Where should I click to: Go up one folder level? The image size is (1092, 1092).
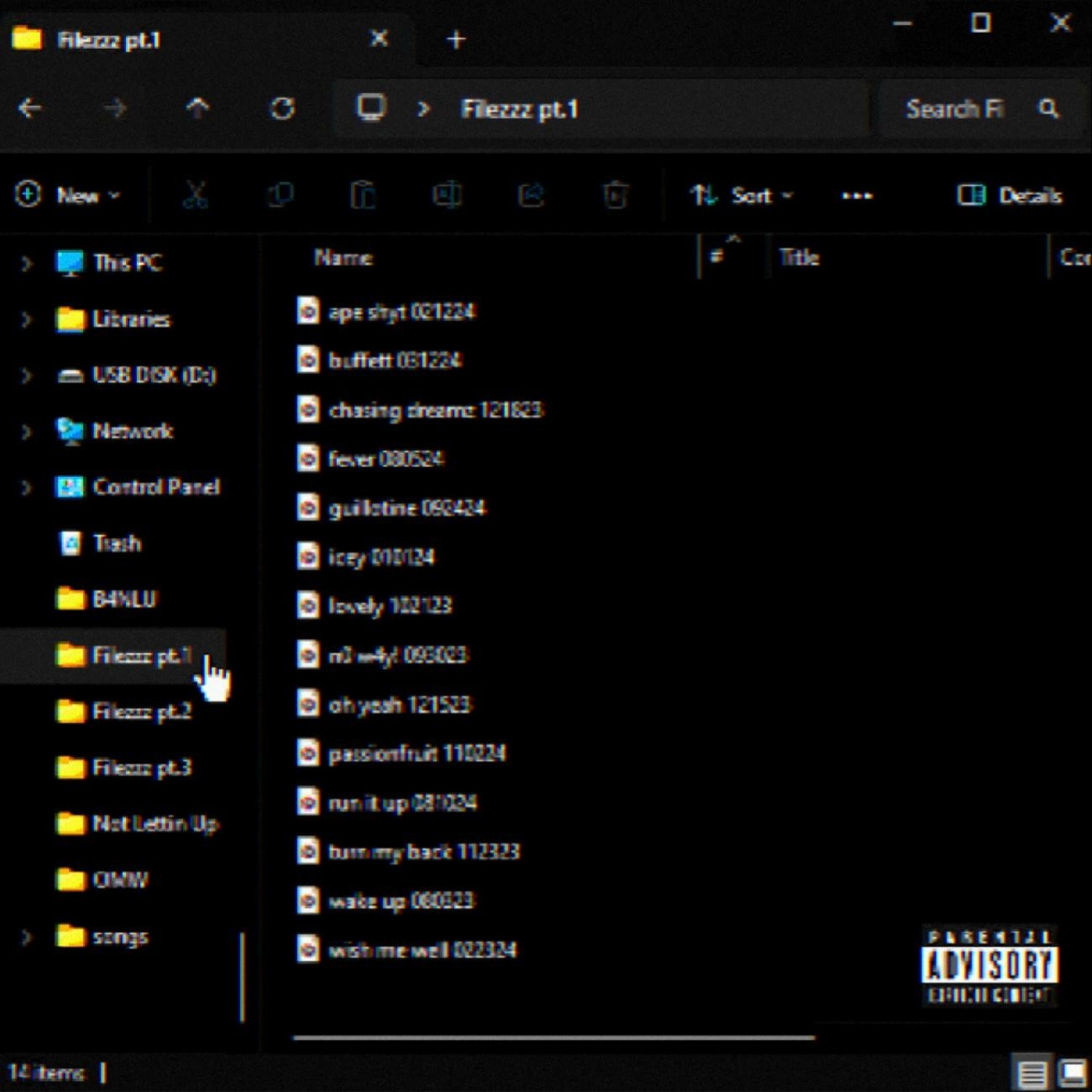click(198, 108)
